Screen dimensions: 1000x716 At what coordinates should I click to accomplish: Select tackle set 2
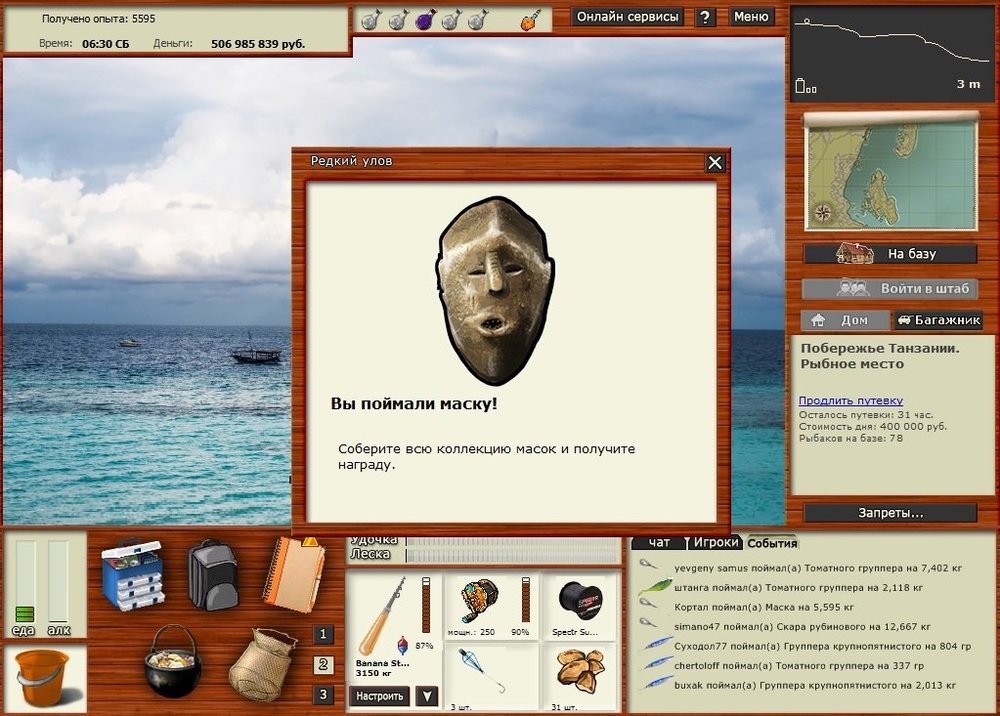coord(323,664)
